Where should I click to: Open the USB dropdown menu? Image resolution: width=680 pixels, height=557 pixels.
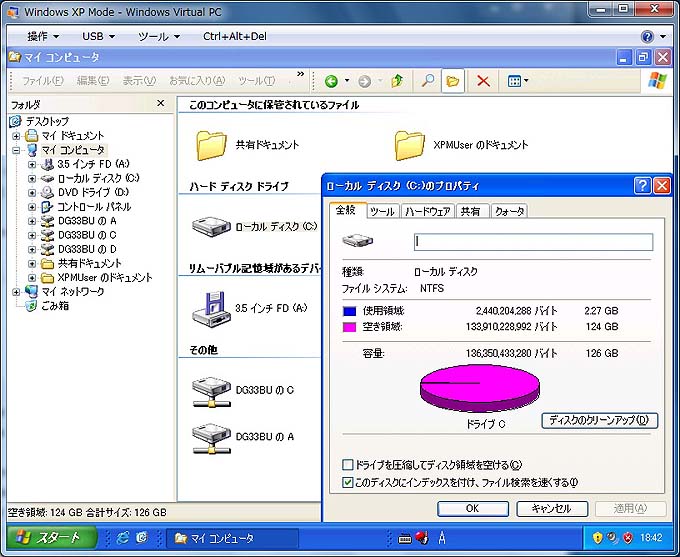pyautogui.click(x=98, y=36)
